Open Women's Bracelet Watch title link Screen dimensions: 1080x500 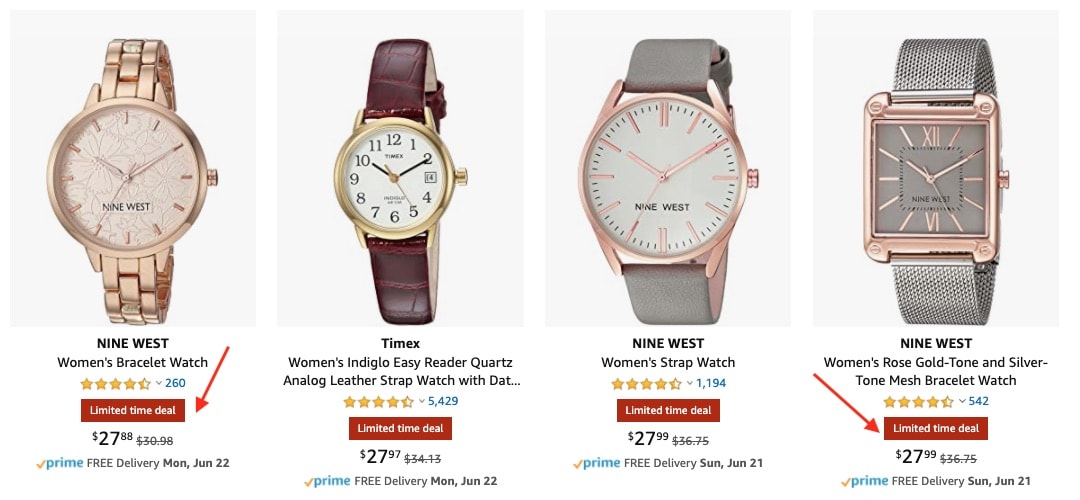[132, 362]
